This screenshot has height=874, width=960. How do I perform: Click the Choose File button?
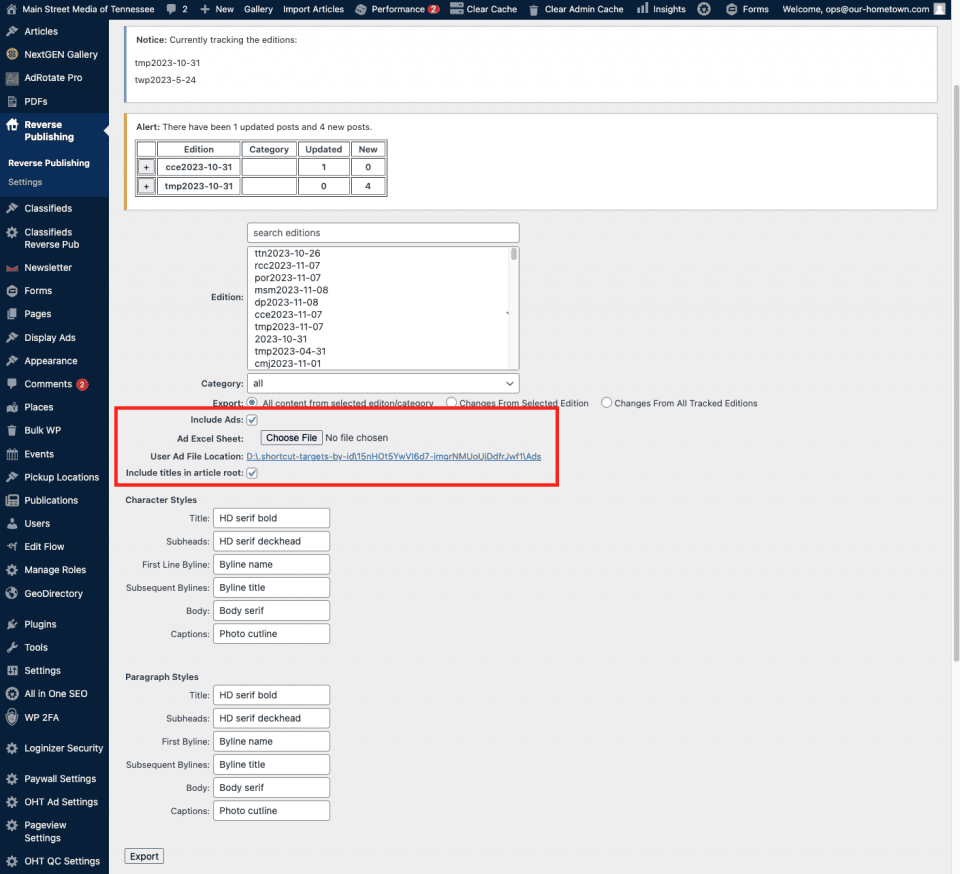291,438
